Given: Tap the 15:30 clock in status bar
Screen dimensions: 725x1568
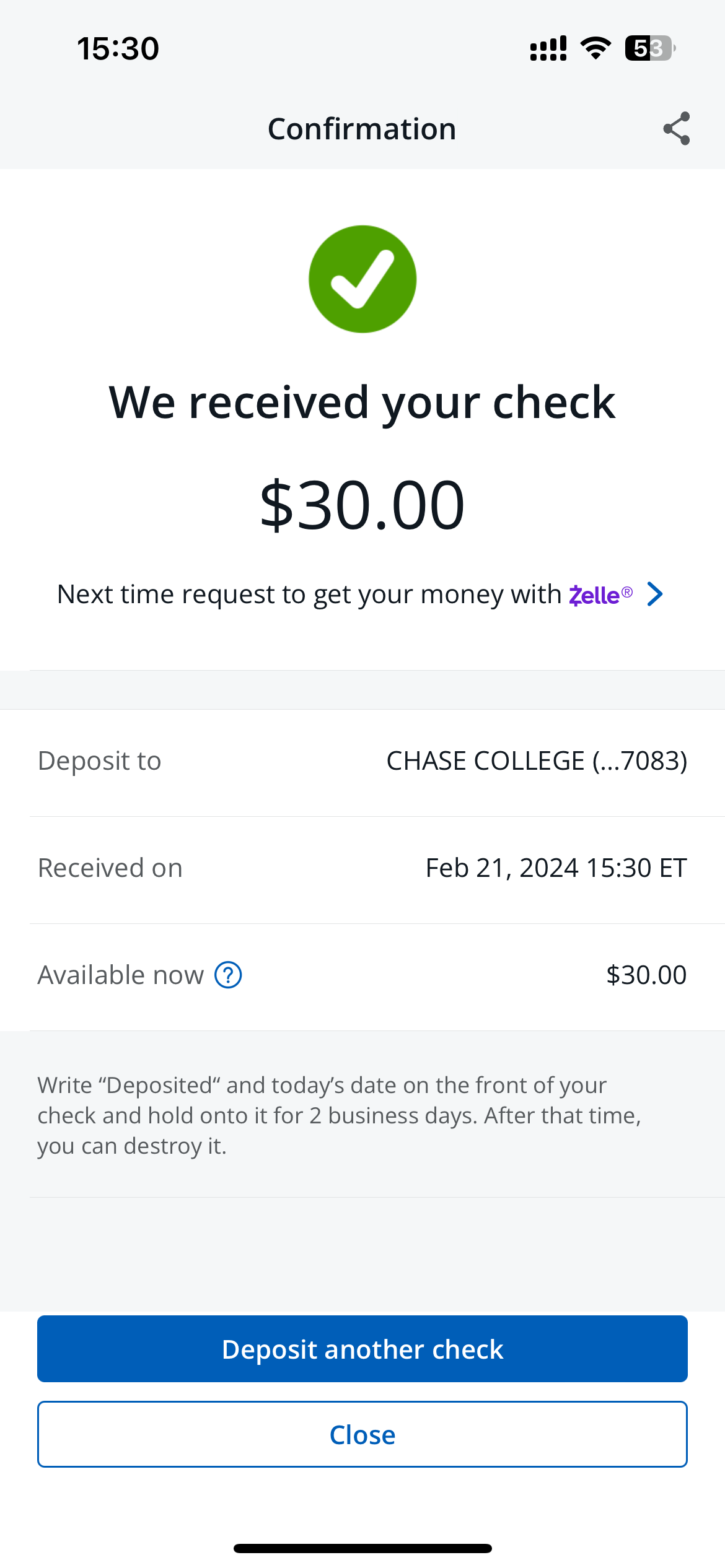Looking at the screenshot, I should 118,48.
